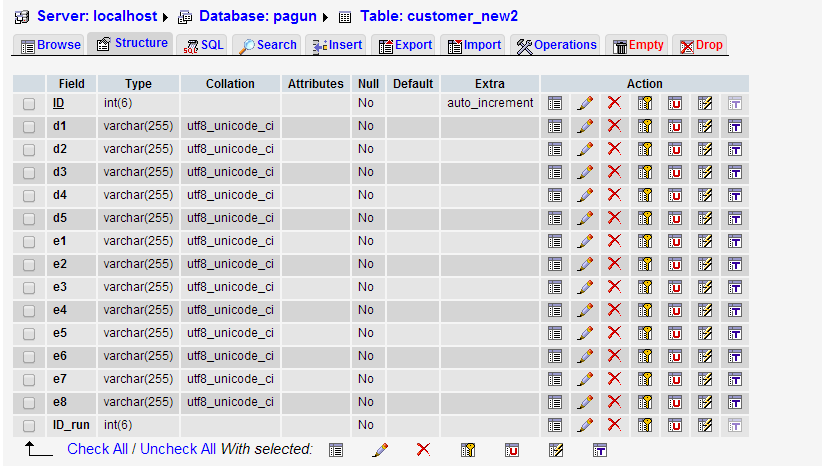Click the red X drop icon for d3
This screenshot has height=466, width=822.
click(615, 172)
